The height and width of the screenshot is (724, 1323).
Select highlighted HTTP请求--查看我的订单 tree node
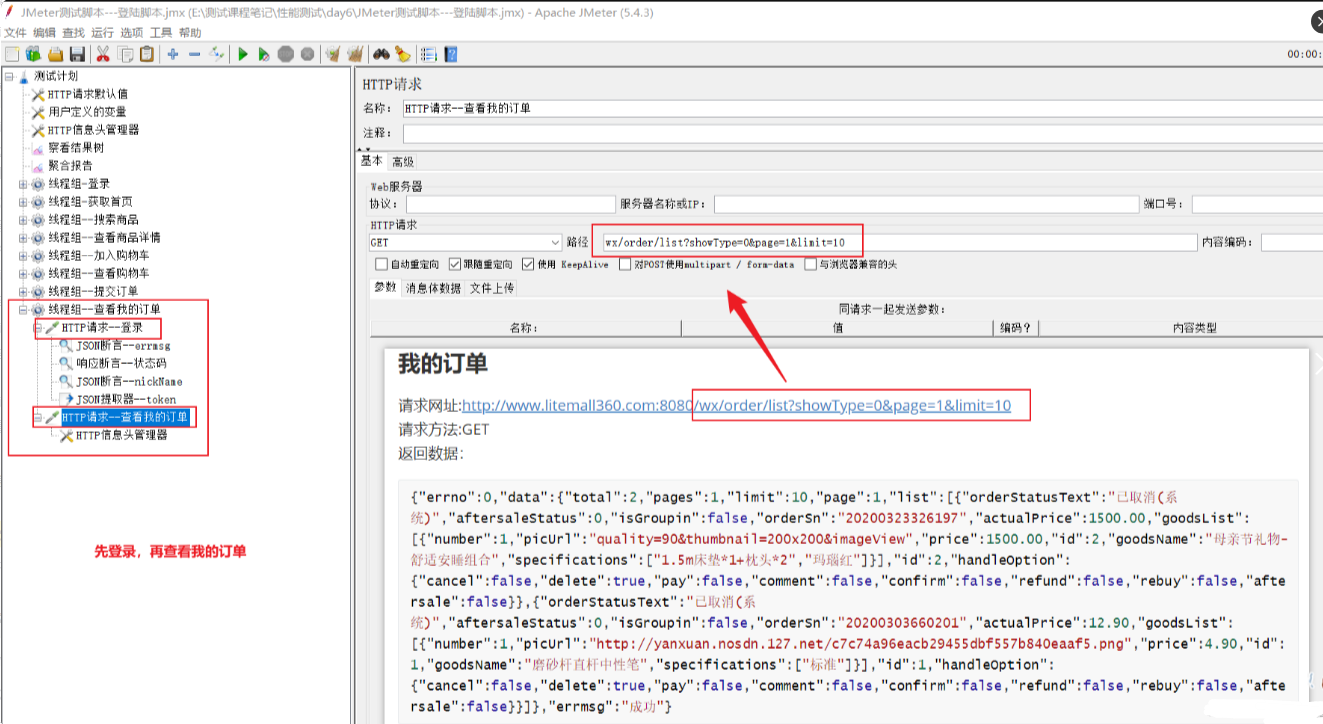124,417
